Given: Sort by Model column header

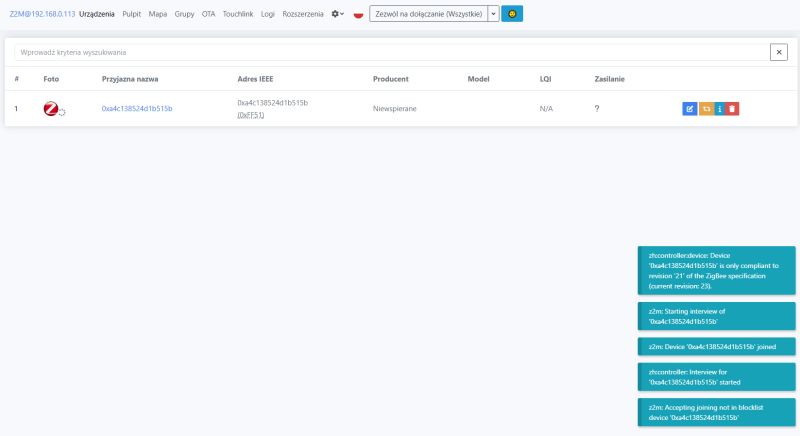Looking at the screenshot, I should coord(479,79).
